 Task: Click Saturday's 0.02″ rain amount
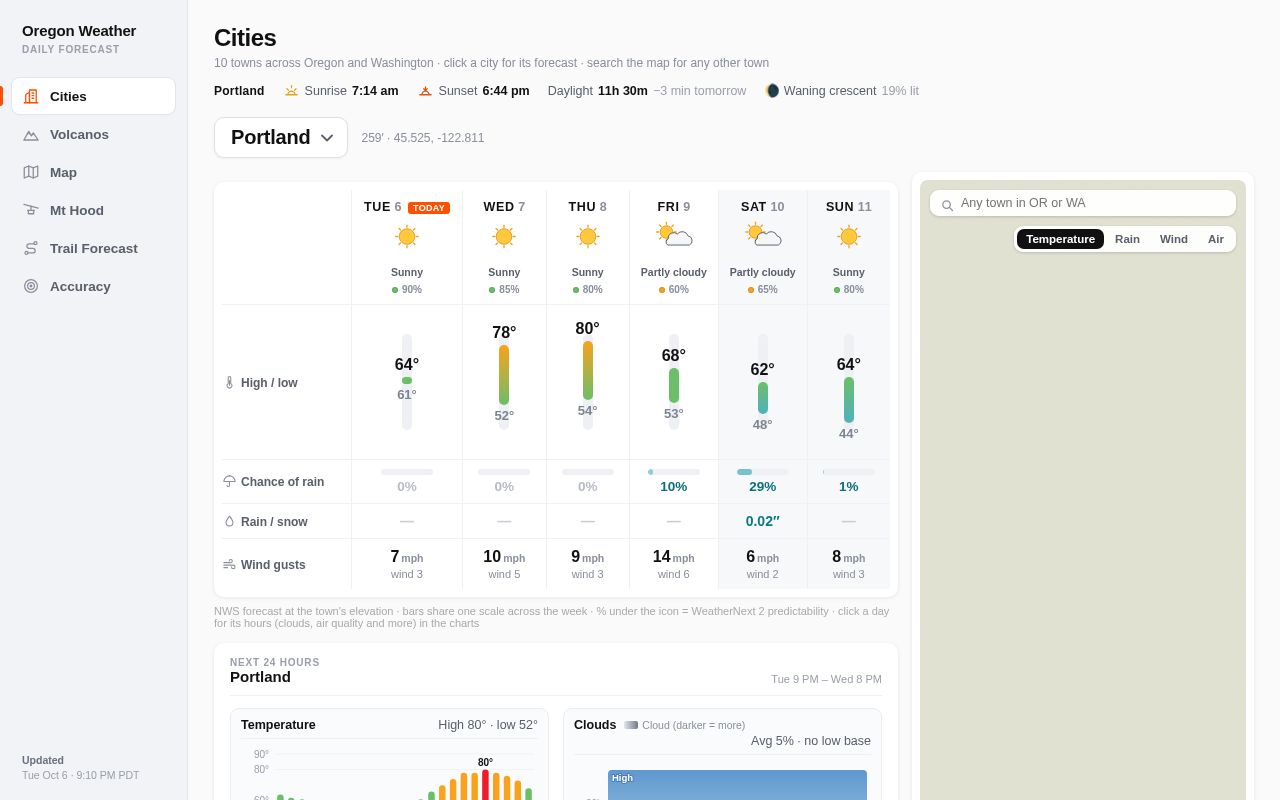point(763,521)
